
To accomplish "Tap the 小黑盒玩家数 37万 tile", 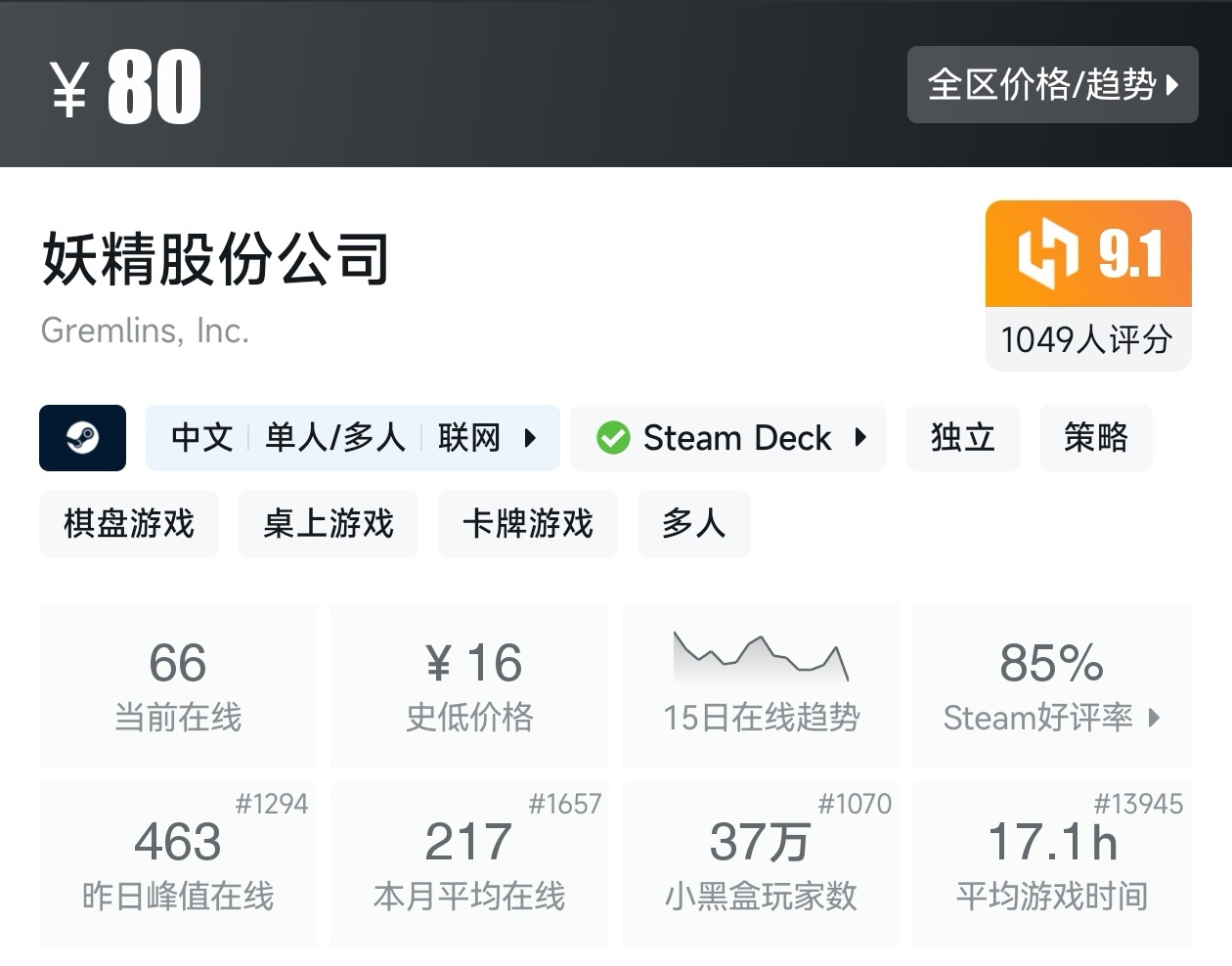I will [x=761, y=864].
